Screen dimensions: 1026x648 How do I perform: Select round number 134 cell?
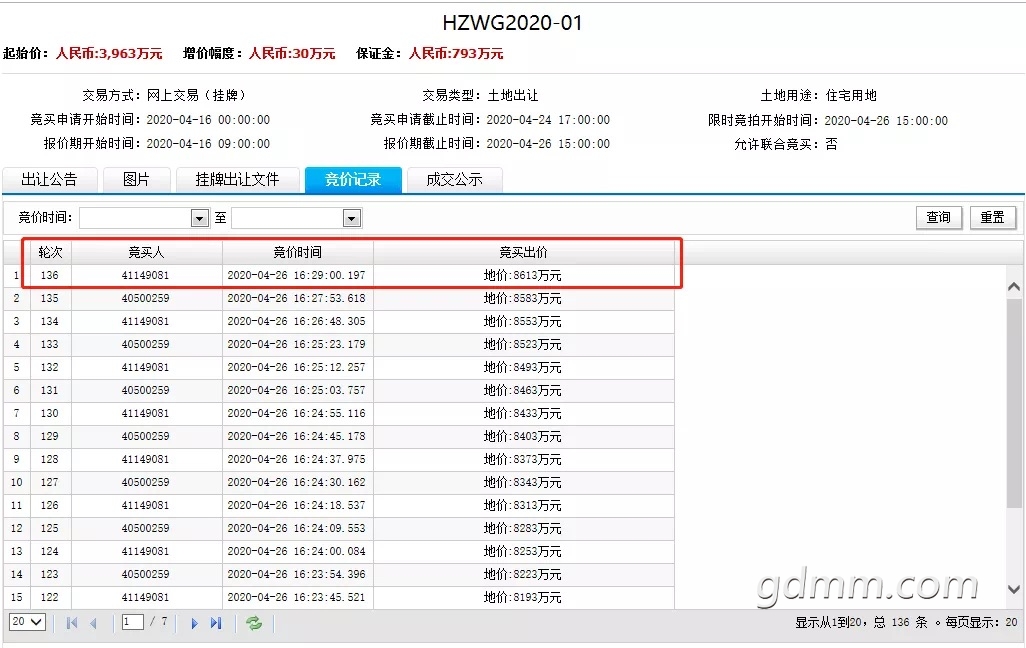[50, 321]
